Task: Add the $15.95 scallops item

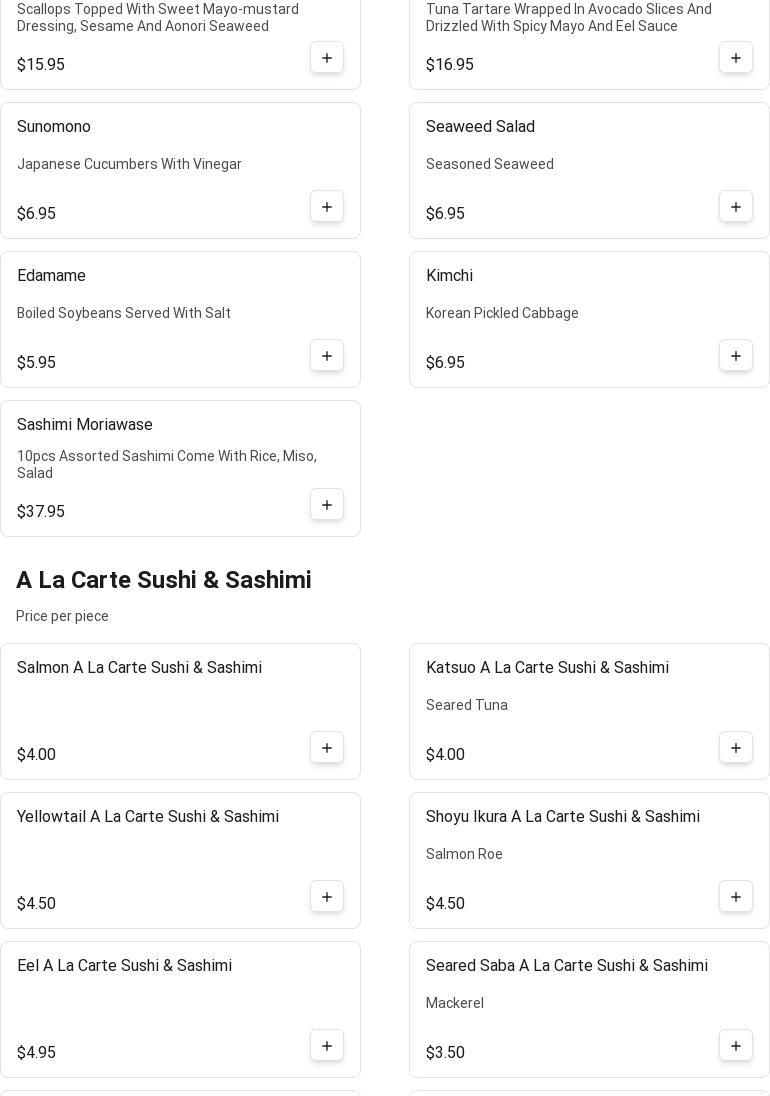Action: click(327, 58)
